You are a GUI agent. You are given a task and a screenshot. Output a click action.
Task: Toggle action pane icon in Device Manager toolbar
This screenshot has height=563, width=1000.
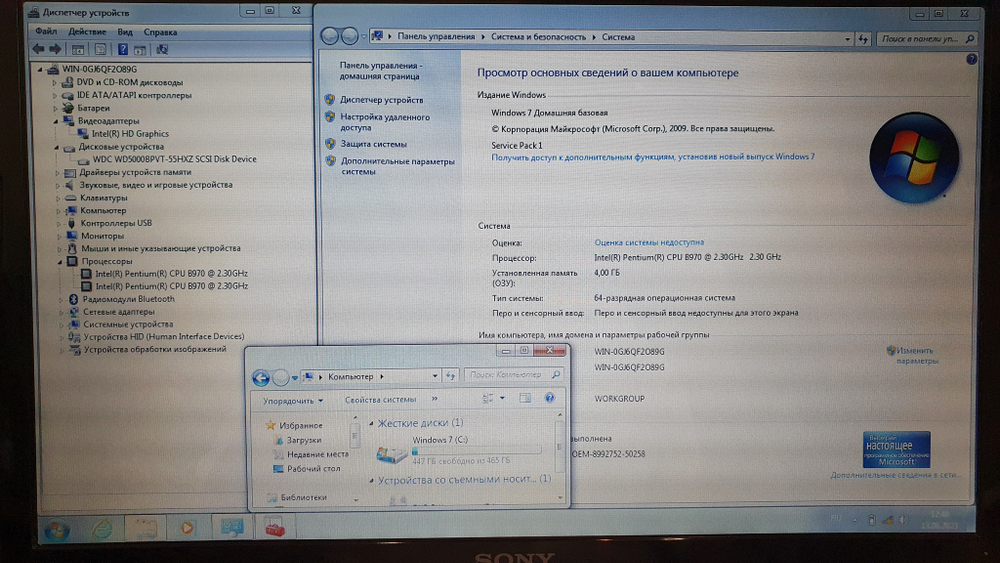tap(140, 49)
